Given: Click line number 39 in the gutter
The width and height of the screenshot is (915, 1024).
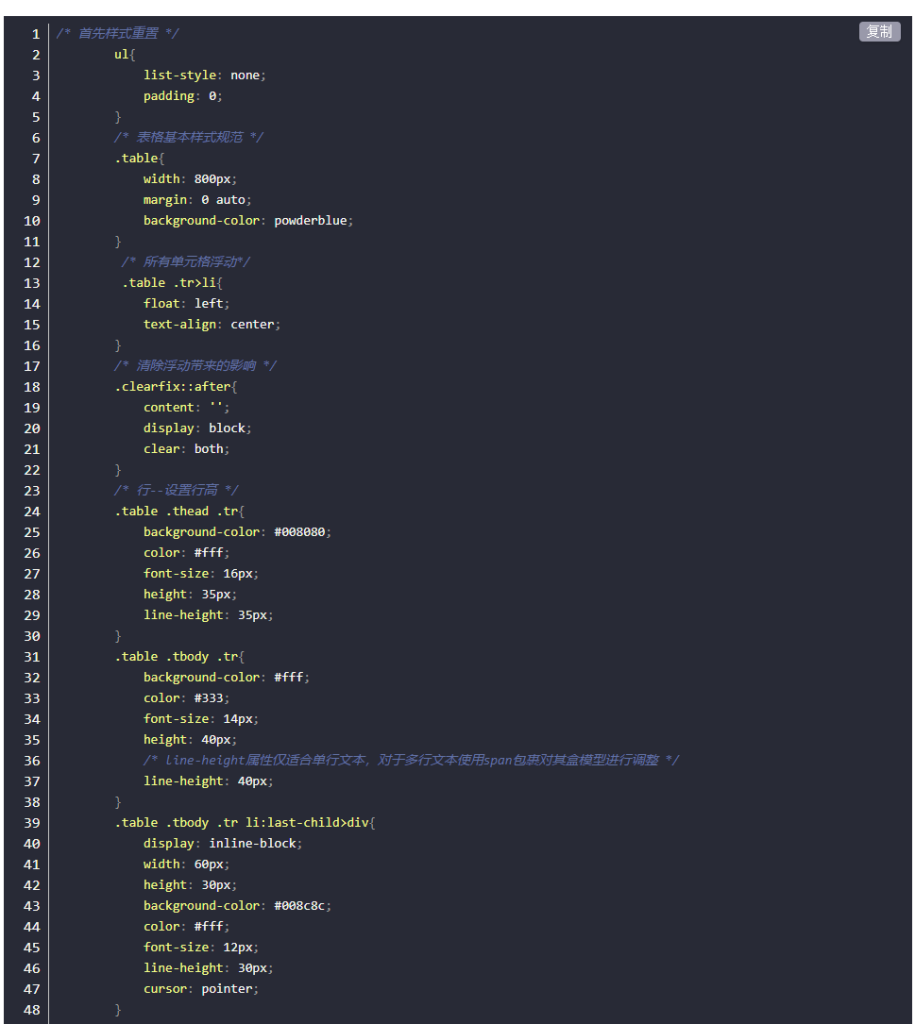Looking at the screenshot, I should tap(32, 822).
